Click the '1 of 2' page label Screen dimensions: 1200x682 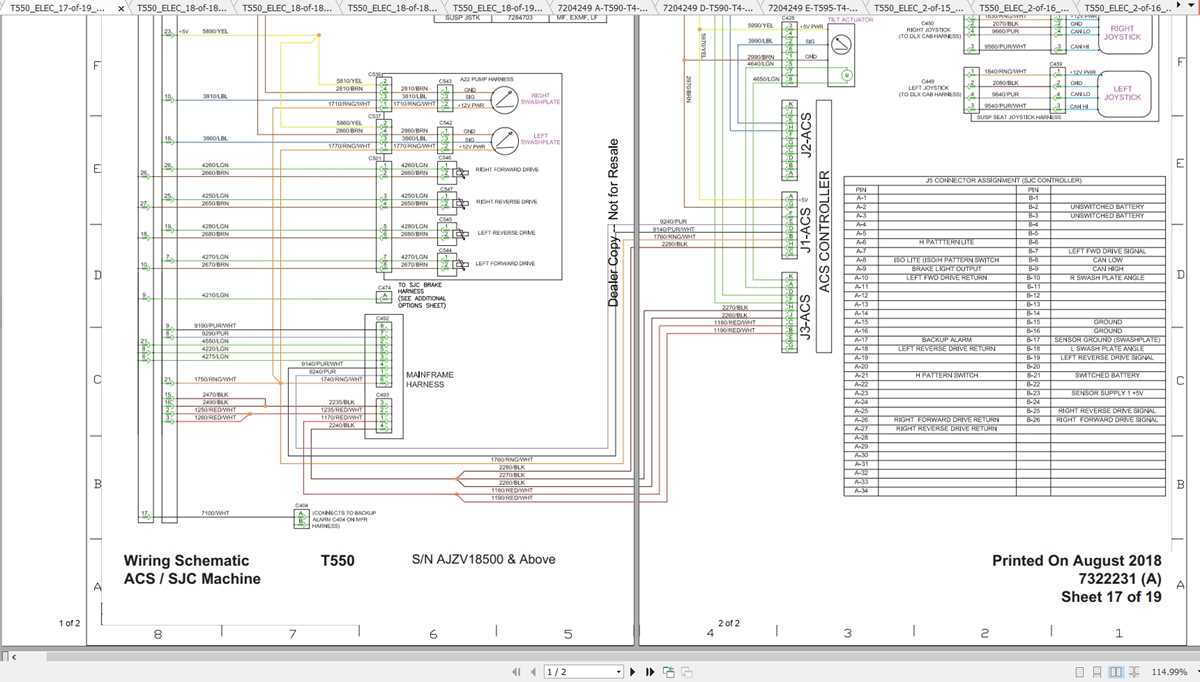(x=69, y=623)
